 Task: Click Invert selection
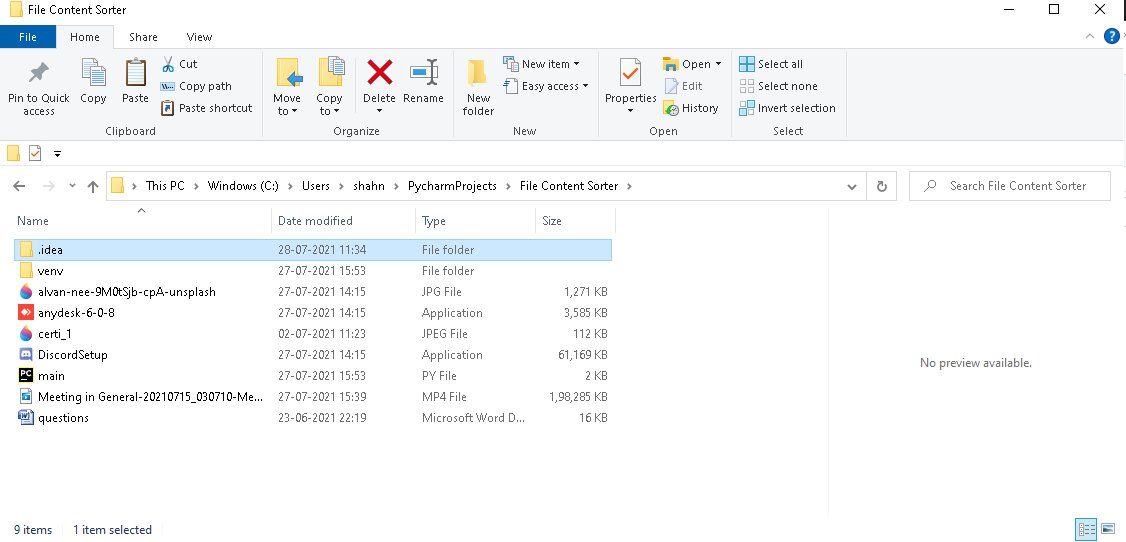pos(788,108)
